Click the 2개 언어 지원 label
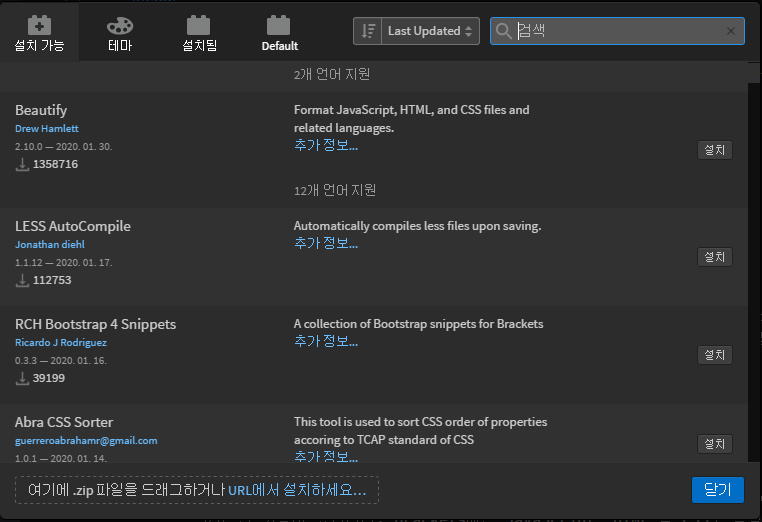Image resolution: width=762 pixels, height=522 pixels. [332, 74]
